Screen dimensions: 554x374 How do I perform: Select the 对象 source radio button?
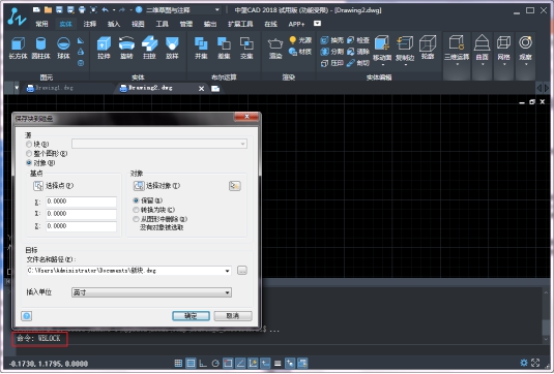tap(29, 163)
